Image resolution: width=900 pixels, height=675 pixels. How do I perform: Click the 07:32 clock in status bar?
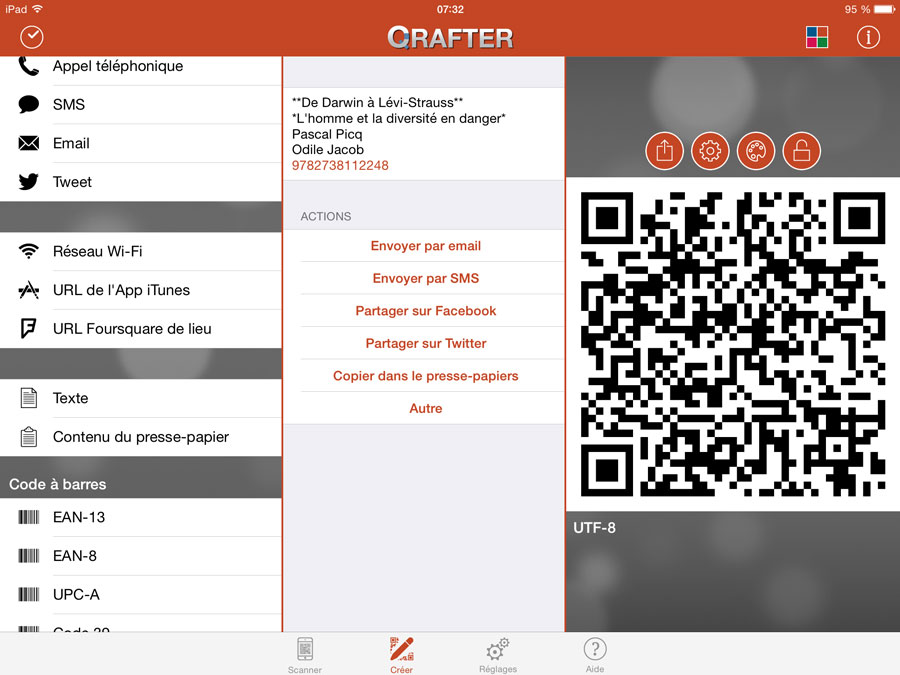pyautogui.click(x=450, y=9)
